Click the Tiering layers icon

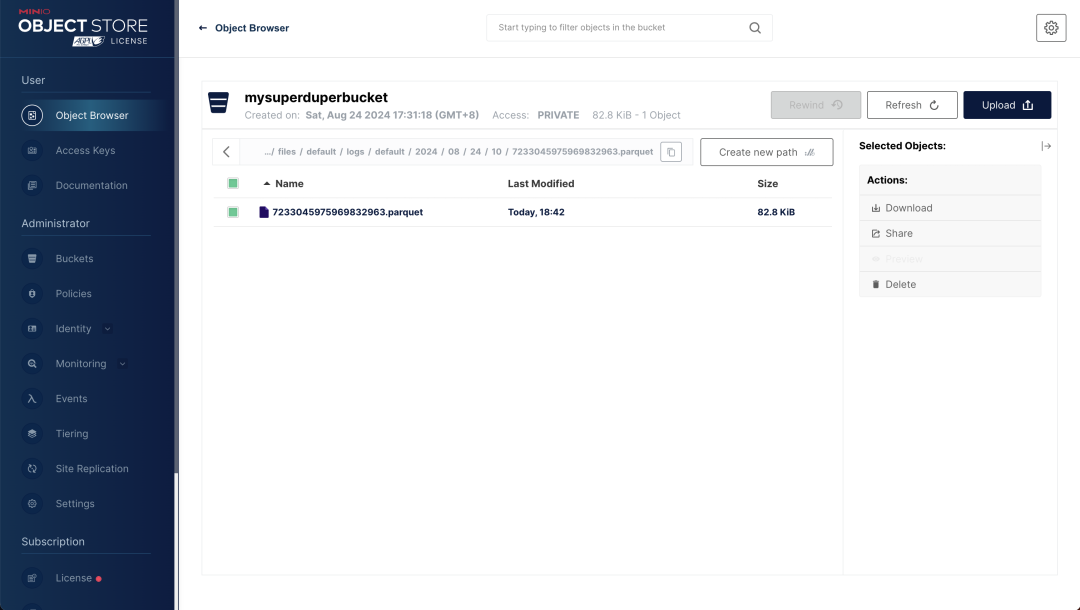(x=32, y=434)
